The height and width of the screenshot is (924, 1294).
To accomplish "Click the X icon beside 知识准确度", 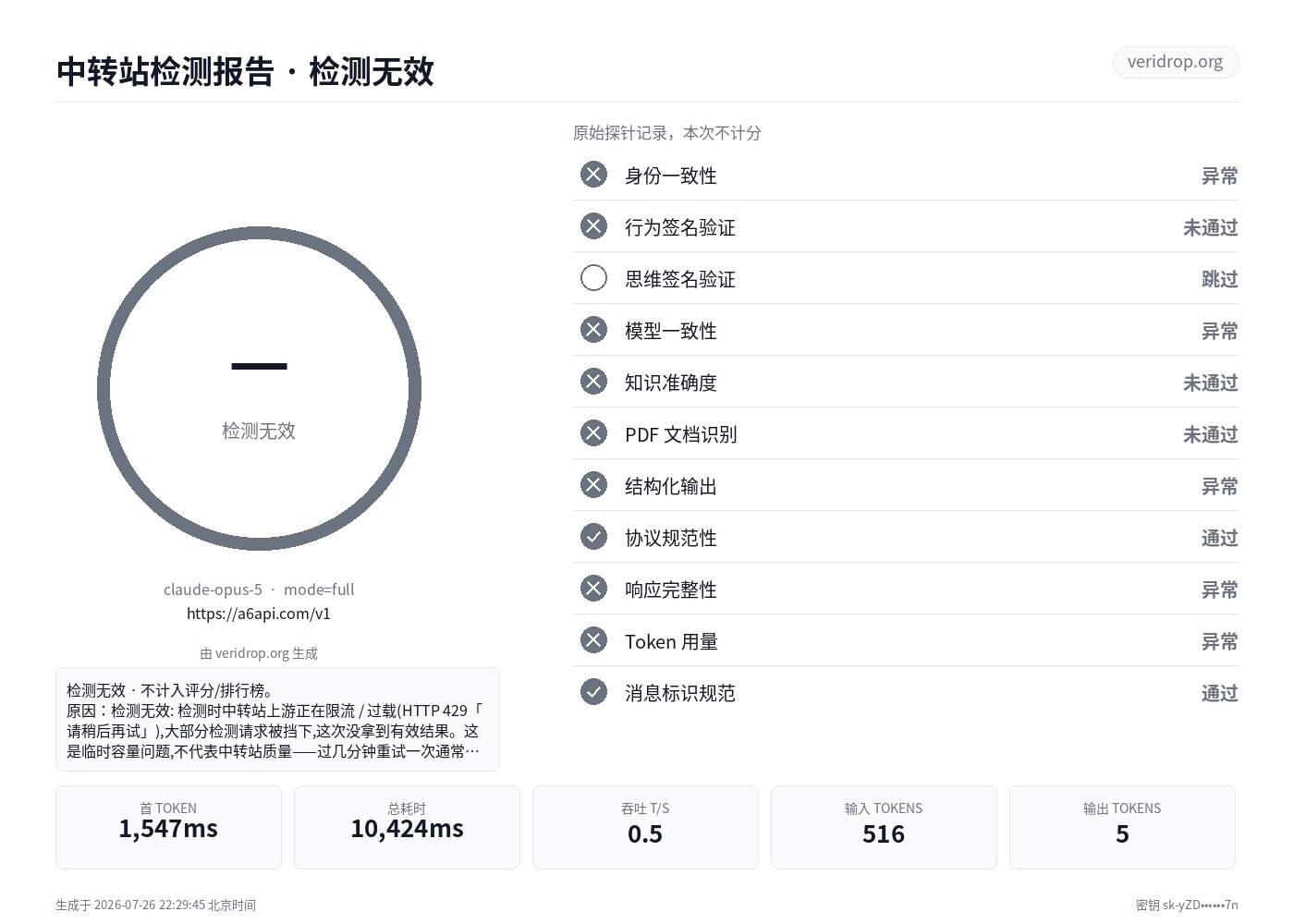I will (x=593, y=382).
